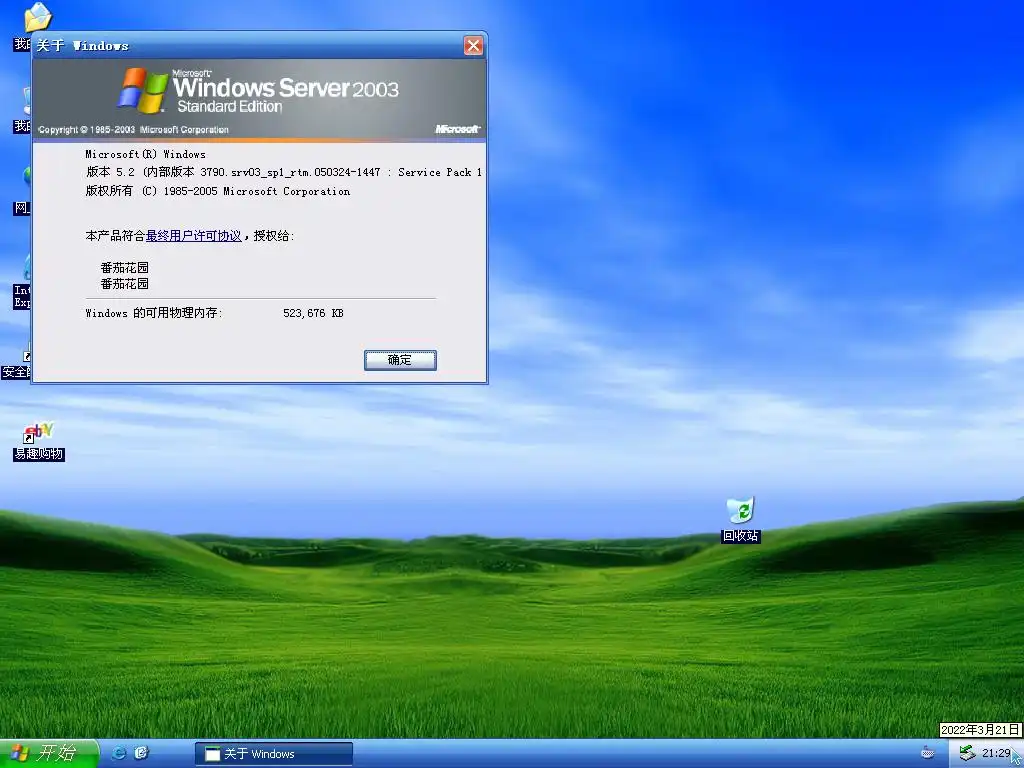Open the 易趣购物 eBay shortcut icon
The image size is (1024, 768).
[39, 441]
